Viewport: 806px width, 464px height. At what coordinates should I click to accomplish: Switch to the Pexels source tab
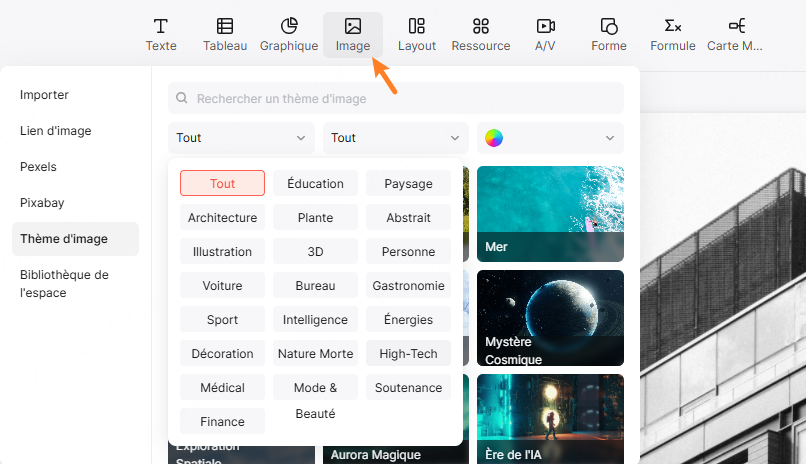click(x=38, y=167)
